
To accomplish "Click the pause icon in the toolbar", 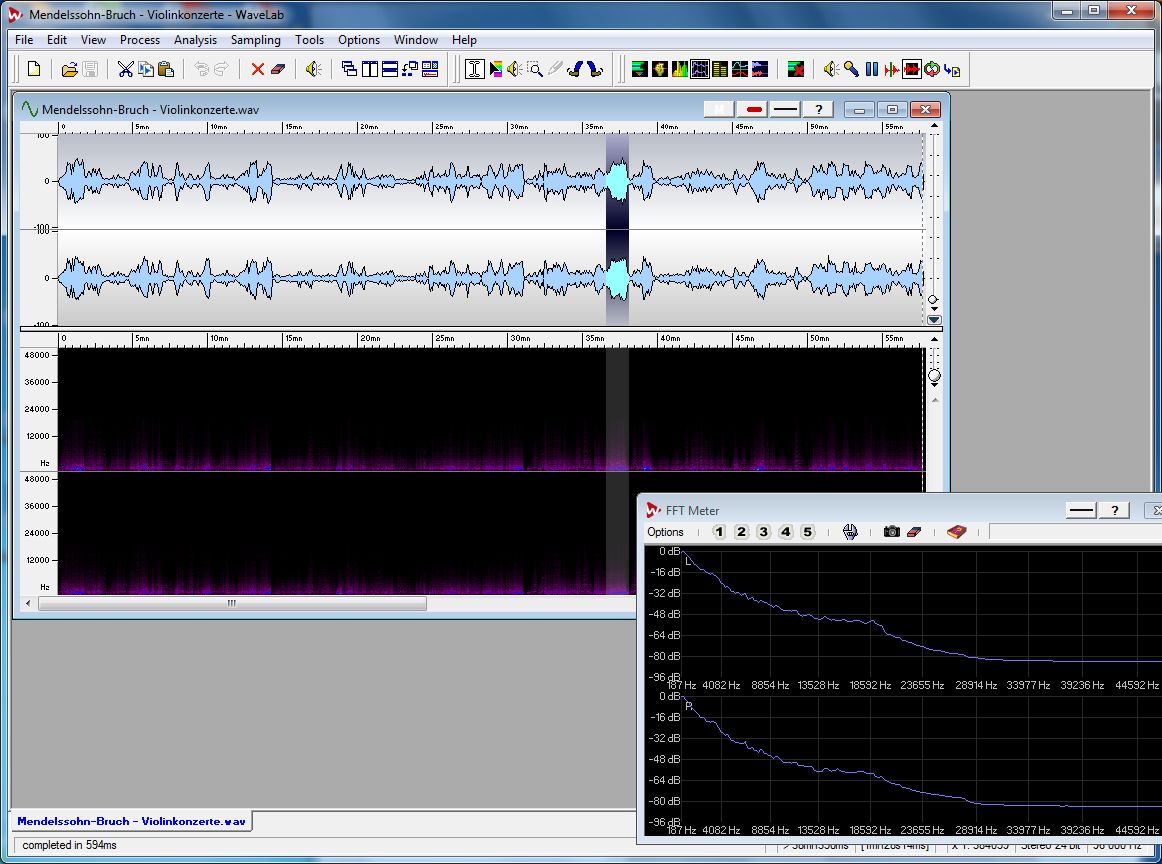I will (x=871, y=69).
